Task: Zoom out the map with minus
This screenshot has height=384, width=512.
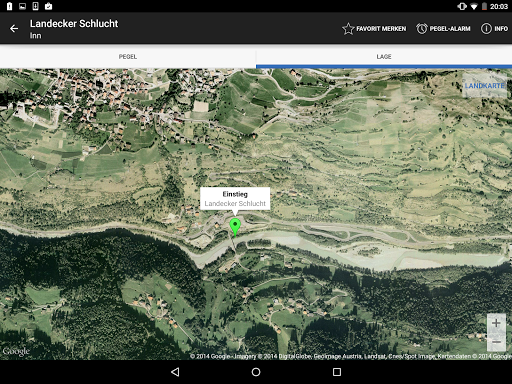Action: [496, 342]
